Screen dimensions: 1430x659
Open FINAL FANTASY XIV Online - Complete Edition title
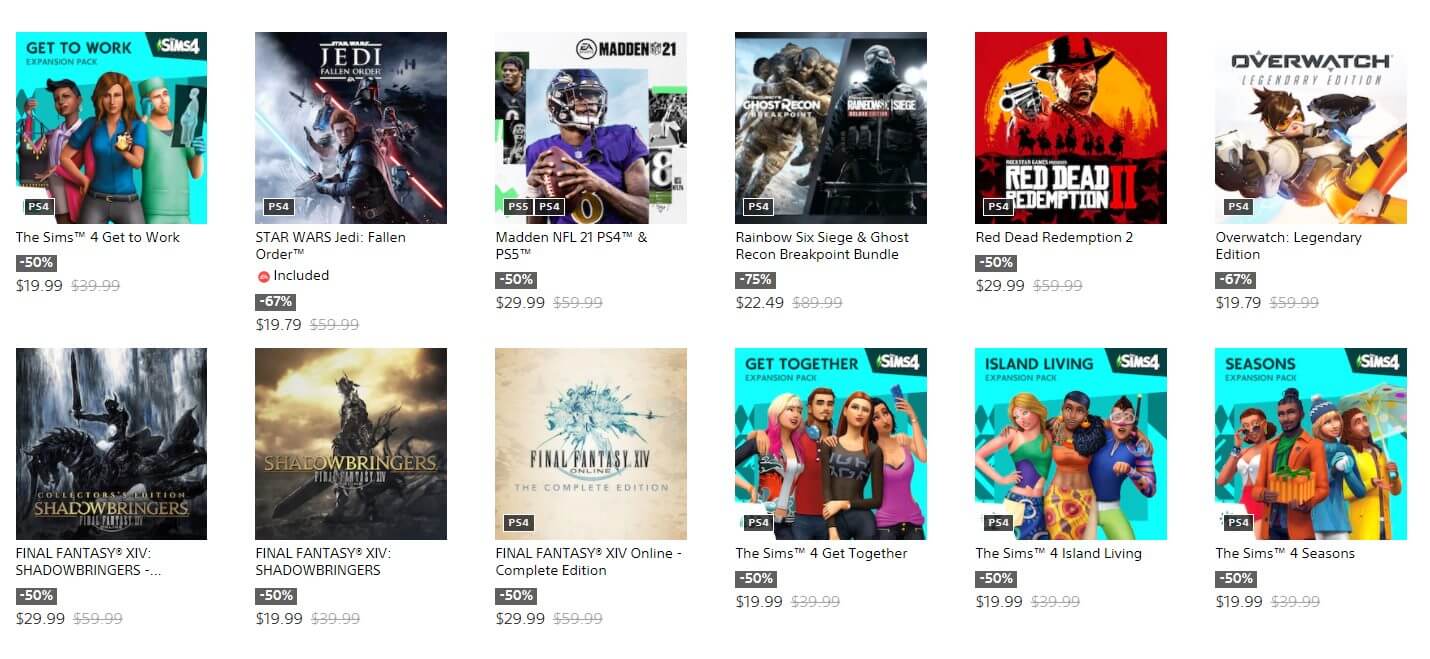coord(588,562)
